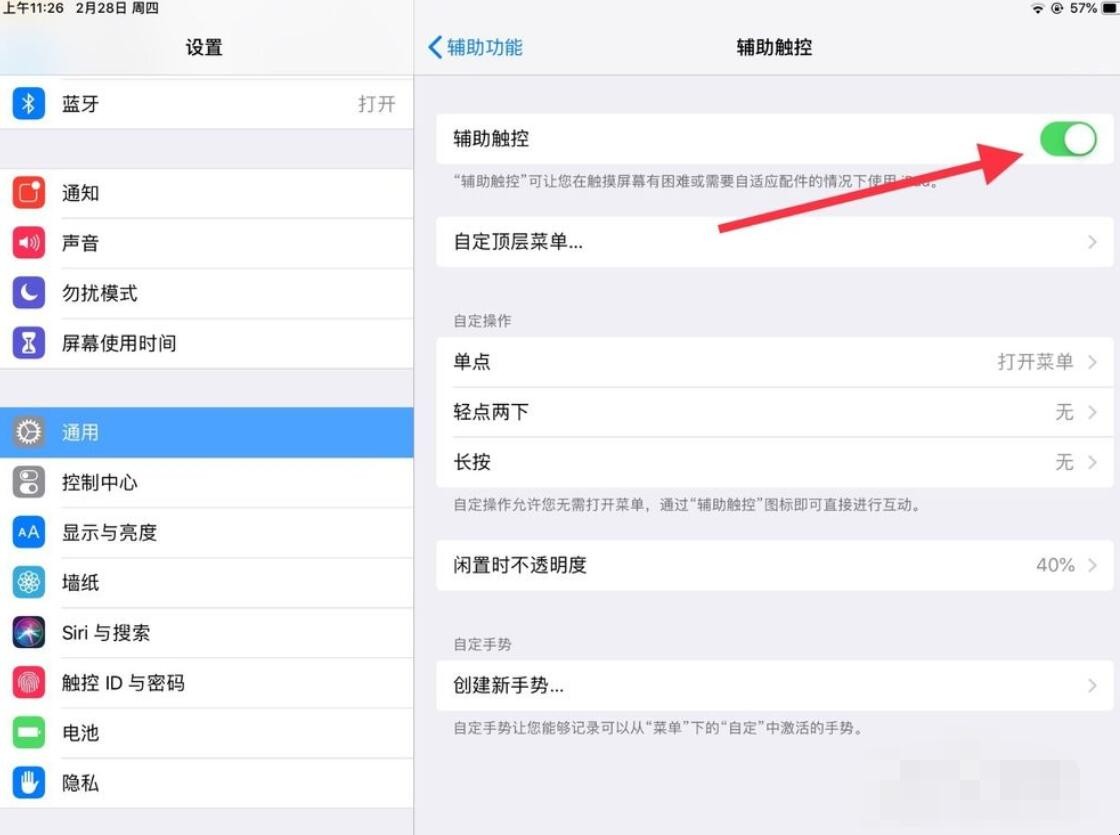Tap the General (通用) gear icon
This screenshot has height=835, width=1120.
click(29, 432)
